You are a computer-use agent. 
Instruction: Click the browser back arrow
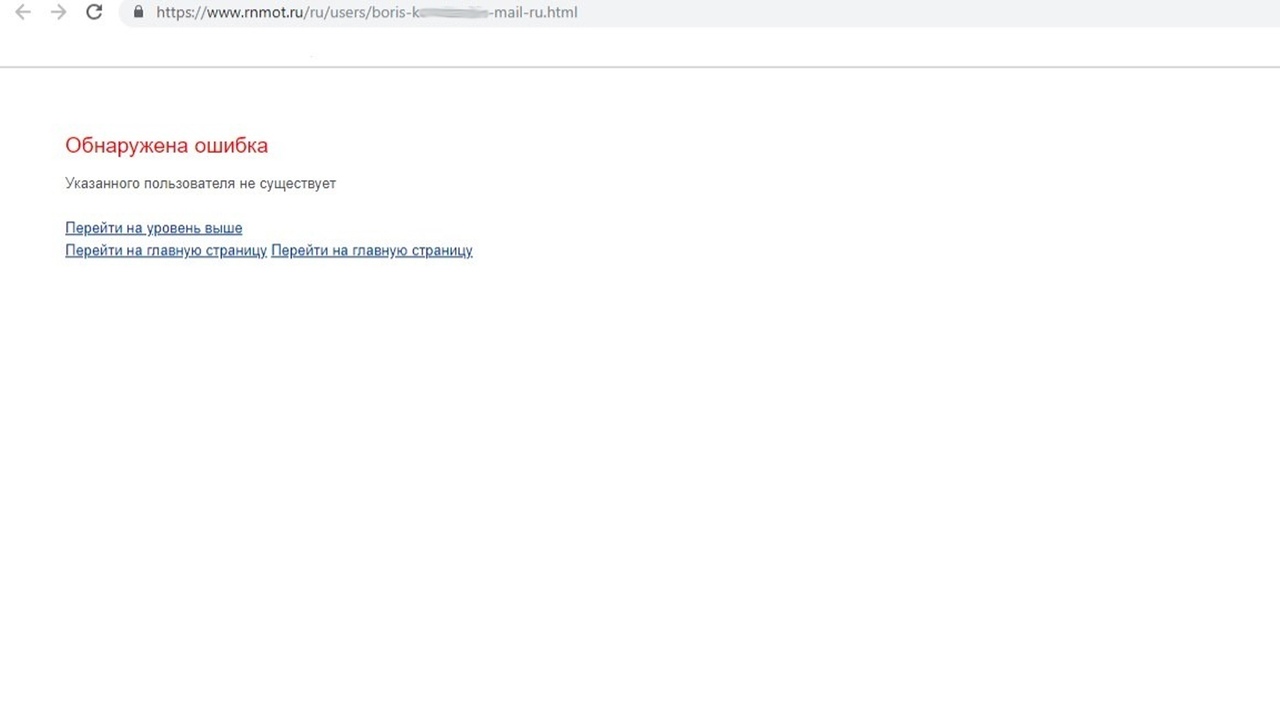(x=22, y=13)
